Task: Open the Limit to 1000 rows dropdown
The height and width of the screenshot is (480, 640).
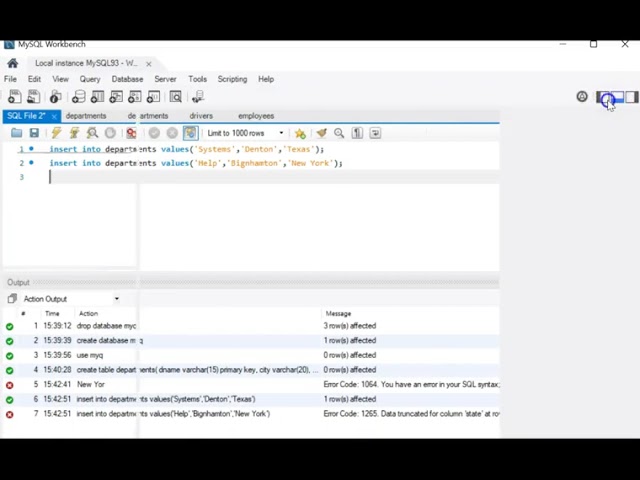Action: click(x=245, y=133)
